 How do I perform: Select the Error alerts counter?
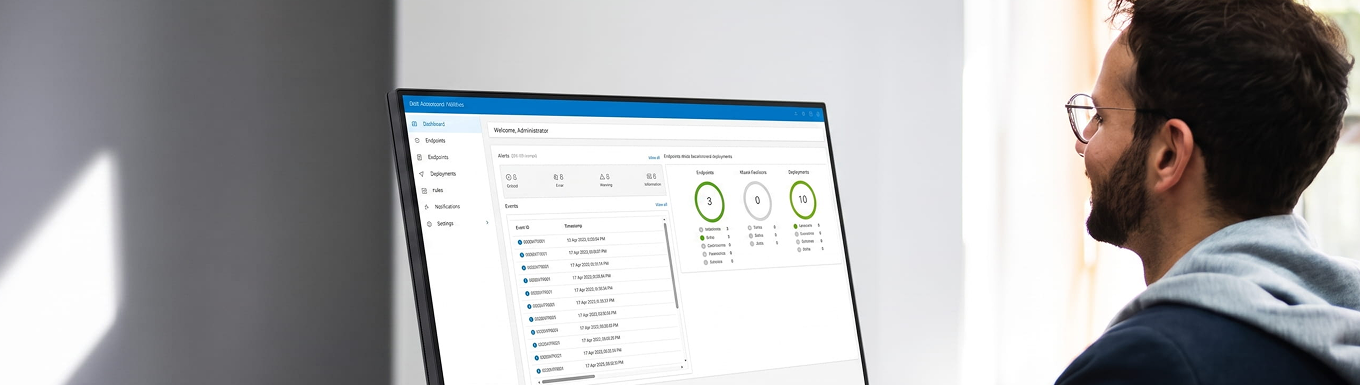559,180
